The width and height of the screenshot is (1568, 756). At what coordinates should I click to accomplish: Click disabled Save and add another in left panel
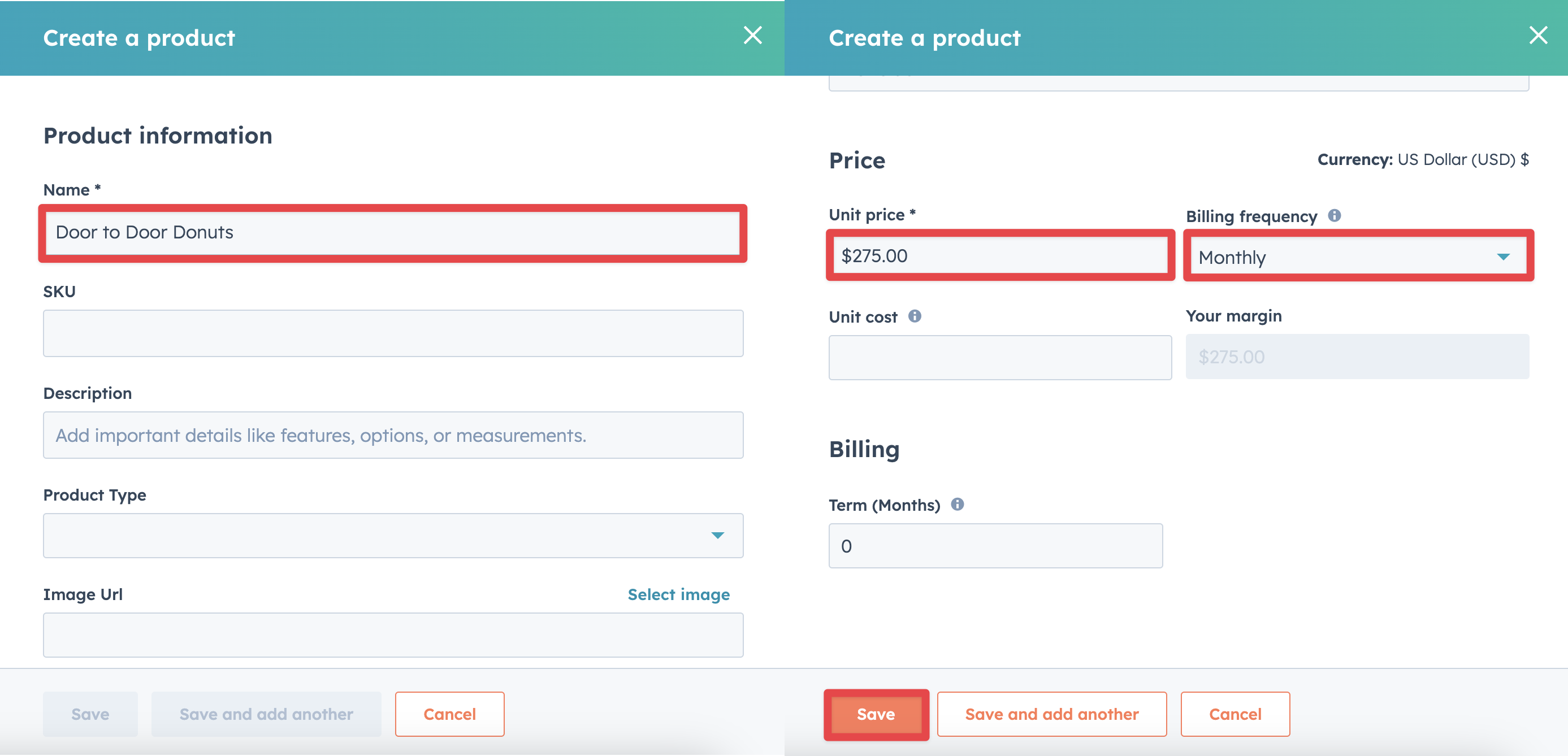(266, 714)
